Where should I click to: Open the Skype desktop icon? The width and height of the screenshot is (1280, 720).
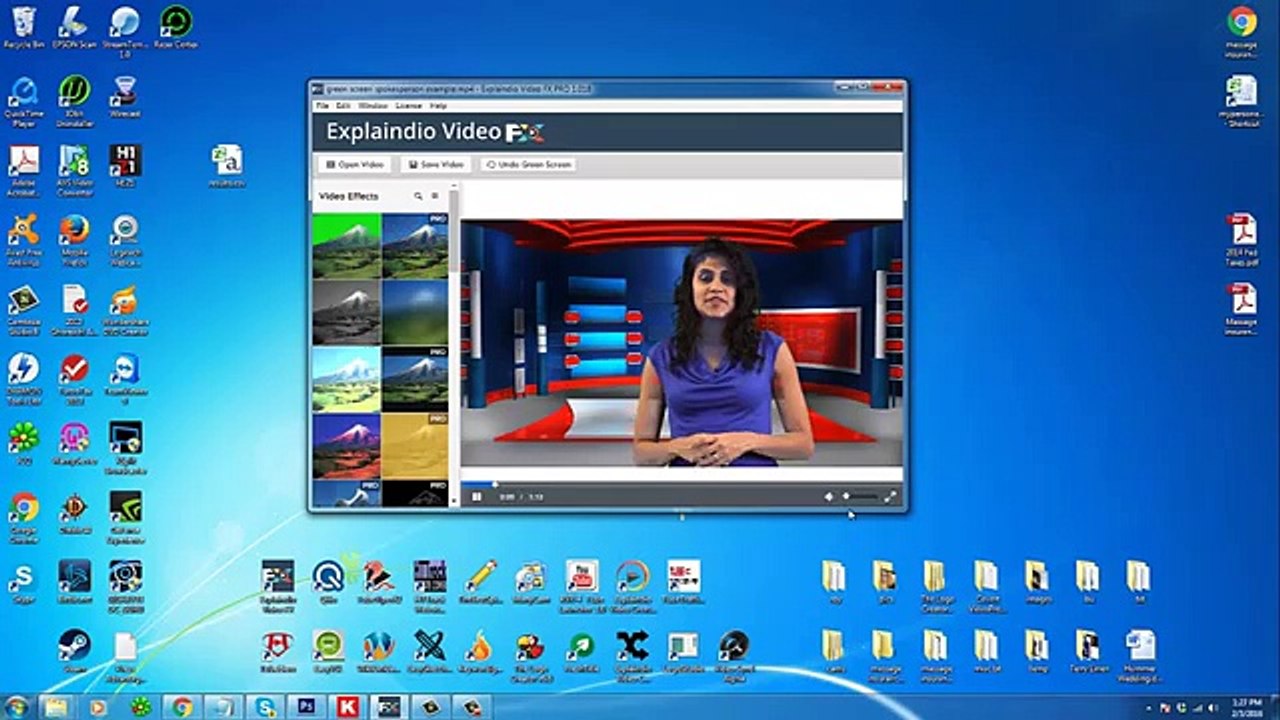(22, 583)
